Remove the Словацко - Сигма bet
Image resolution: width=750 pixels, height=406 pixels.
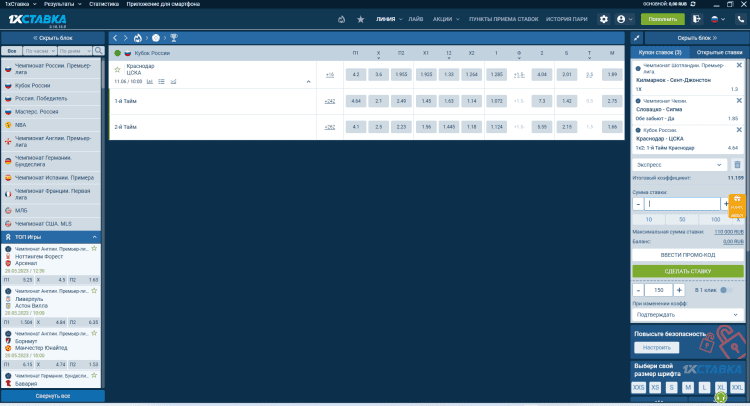click(x=739, y=100)
